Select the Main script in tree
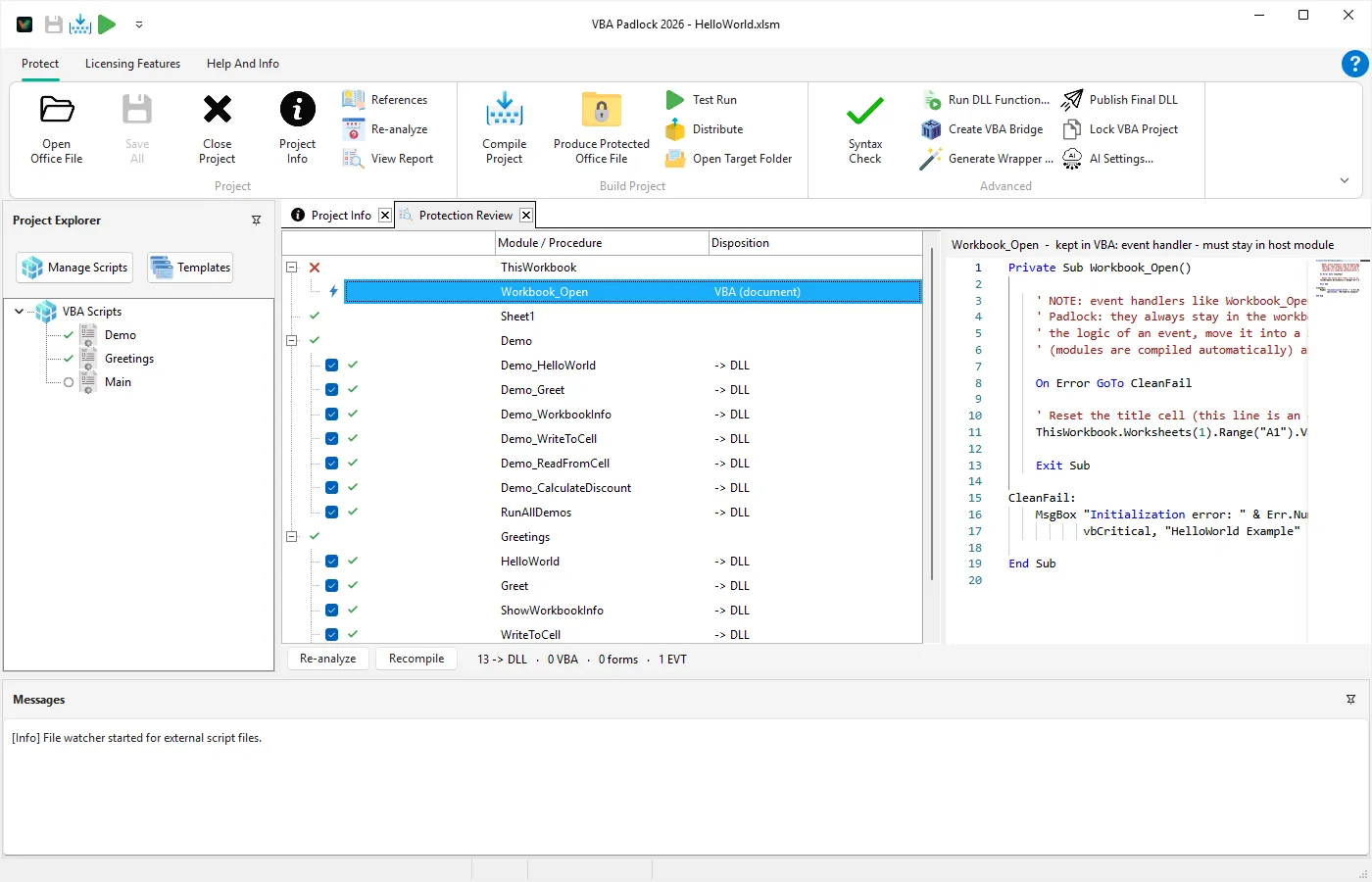Screen dimensions: 1372x882 point(118,382)
